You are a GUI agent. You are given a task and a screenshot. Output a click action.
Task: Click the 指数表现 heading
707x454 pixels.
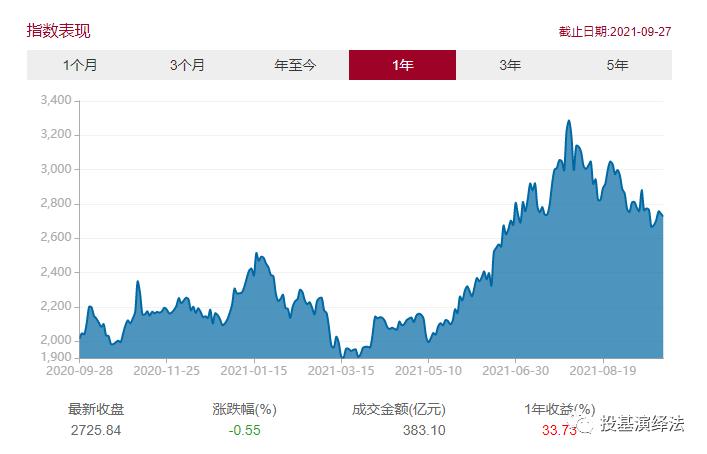[x=59, y=31]
